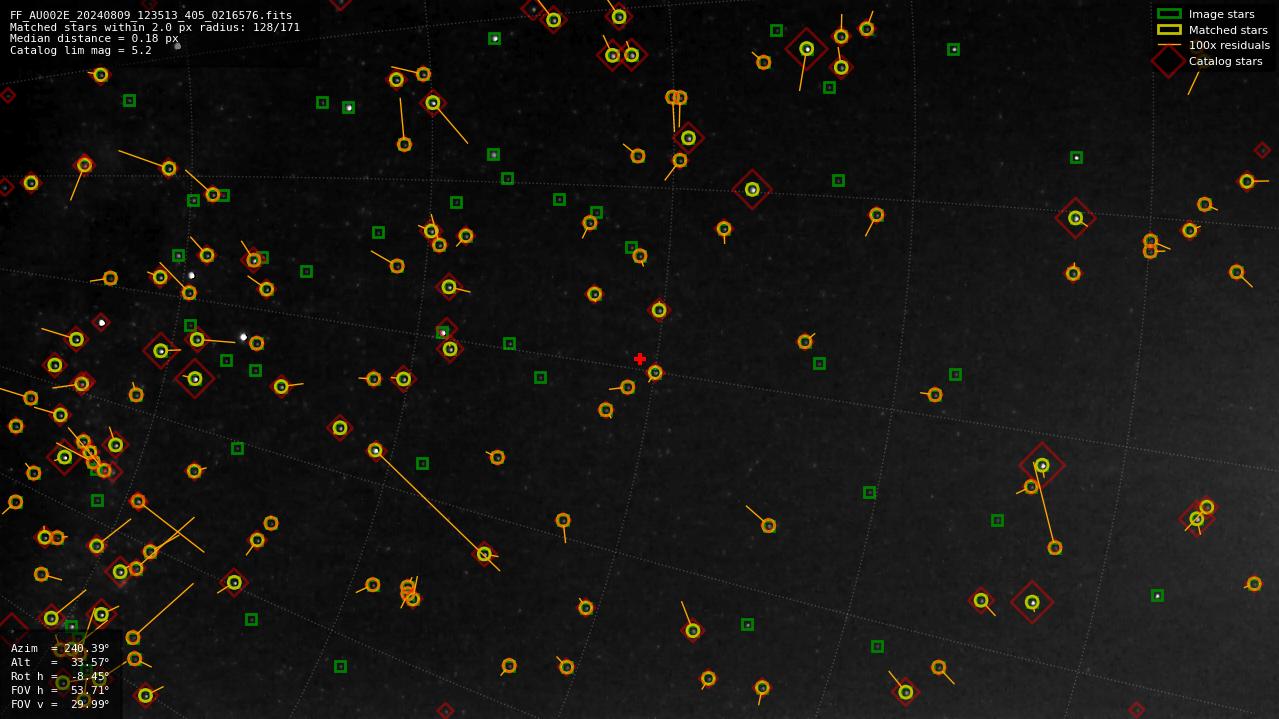Click the 'Azim = 240.39°' readout
1279x719 pixels.
click(x=60, y=649)
